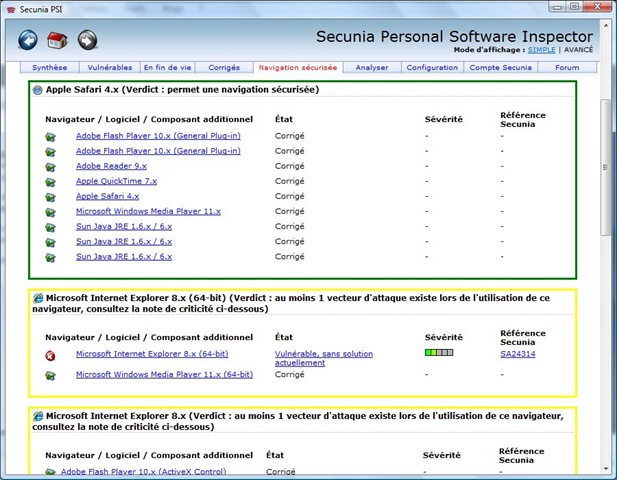The image size is (617, 480).
Task: Open Secunia advisory SA24314
Action: point(518,354)
